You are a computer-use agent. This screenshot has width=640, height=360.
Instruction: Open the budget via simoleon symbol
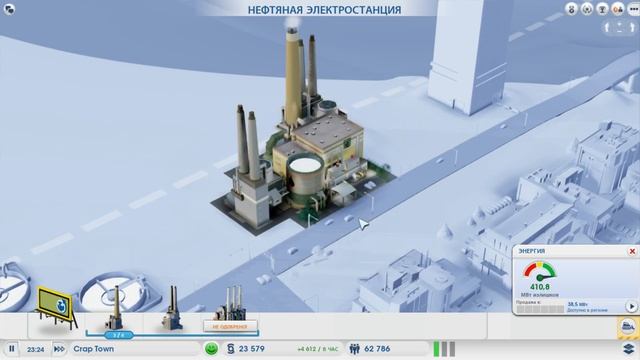[x=231, y=349]
